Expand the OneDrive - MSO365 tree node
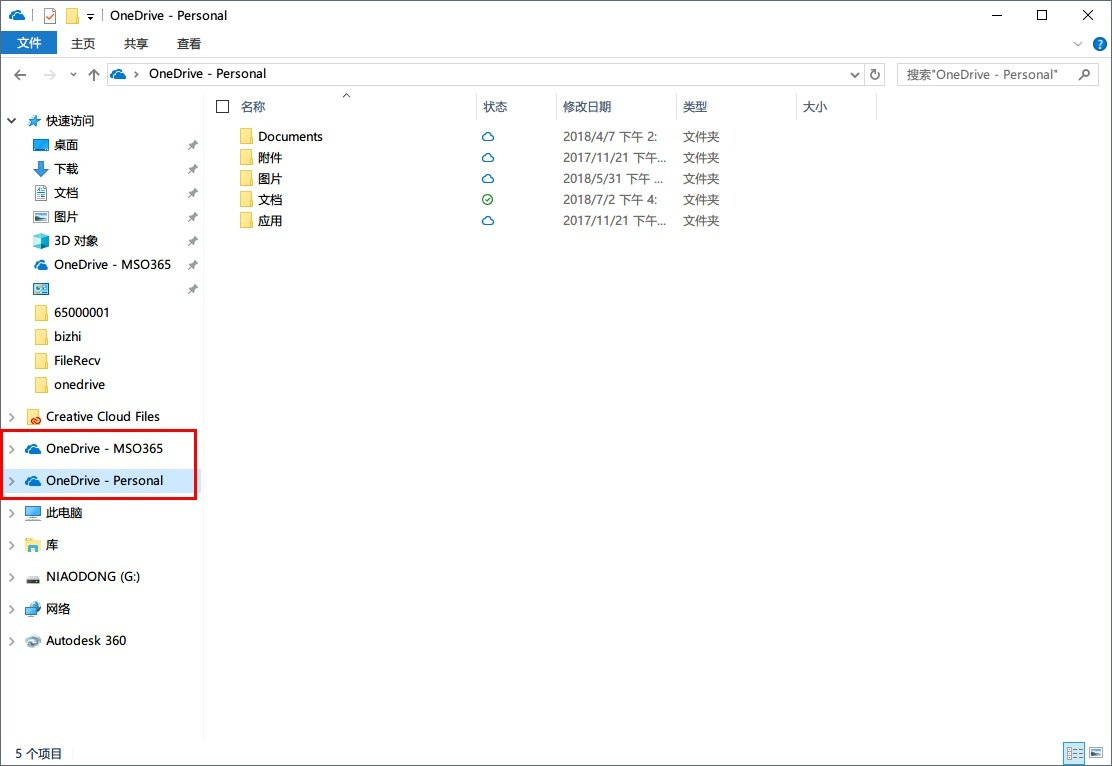This screenshot has width=1112, height=766. (12, 449)
